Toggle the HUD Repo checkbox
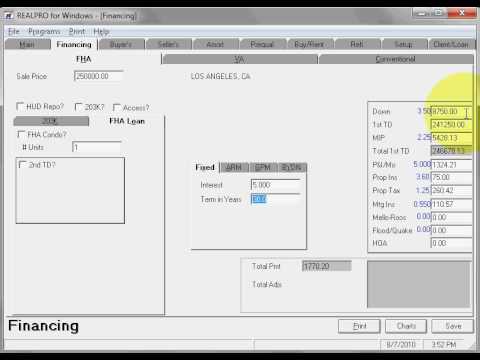480x360 pixels. pyautogui.click(x=20, y=107)
